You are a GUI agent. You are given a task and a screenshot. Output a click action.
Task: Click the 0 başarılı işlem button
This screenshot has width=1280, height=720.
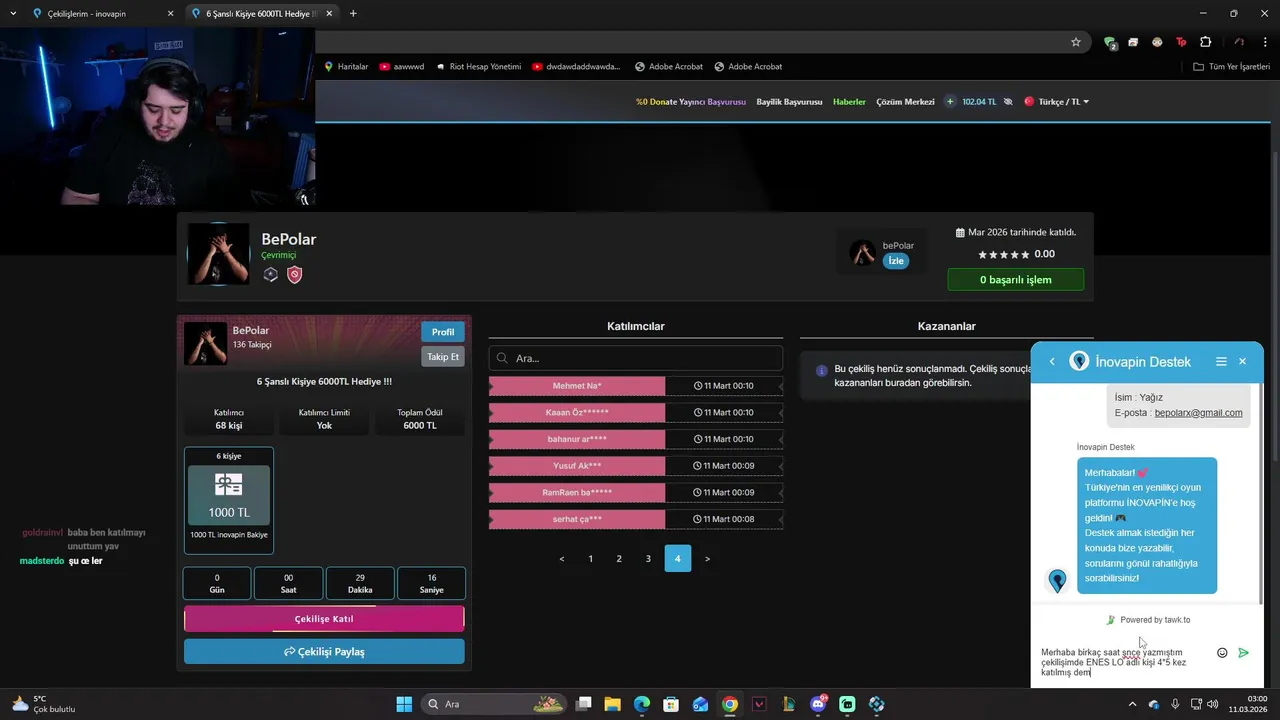1015,280
